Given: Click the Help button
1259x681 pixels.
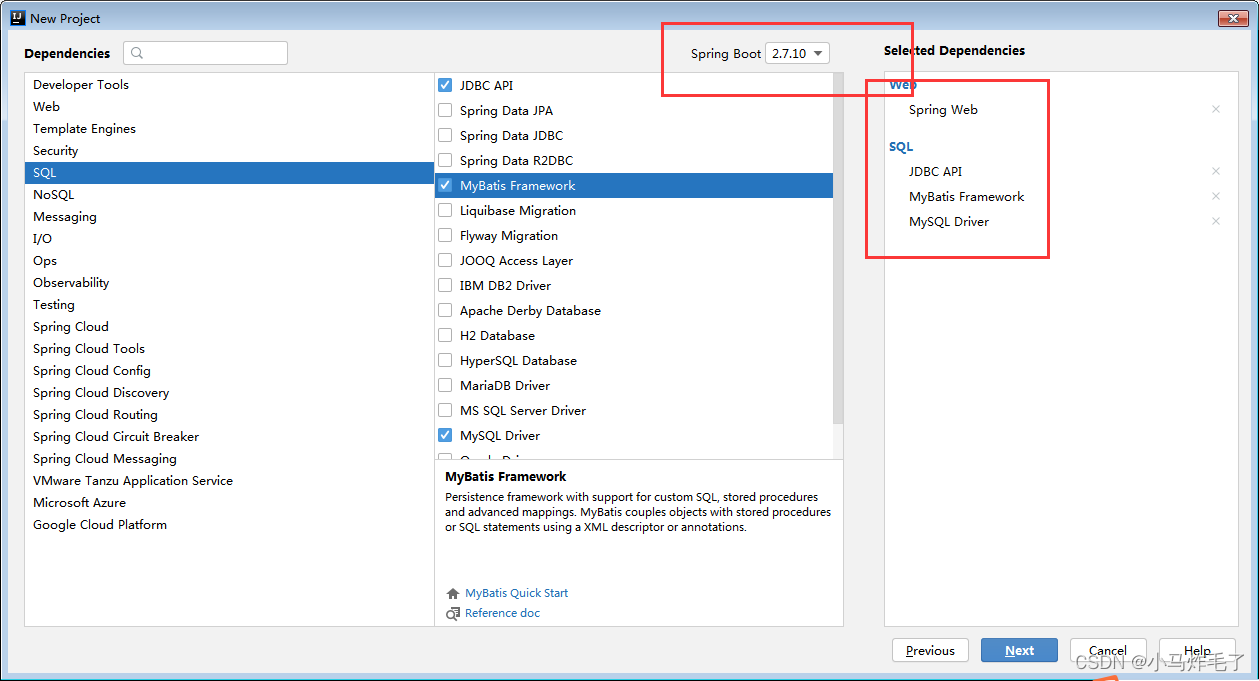Looking at the screenshot, I should click(1197, 651).
